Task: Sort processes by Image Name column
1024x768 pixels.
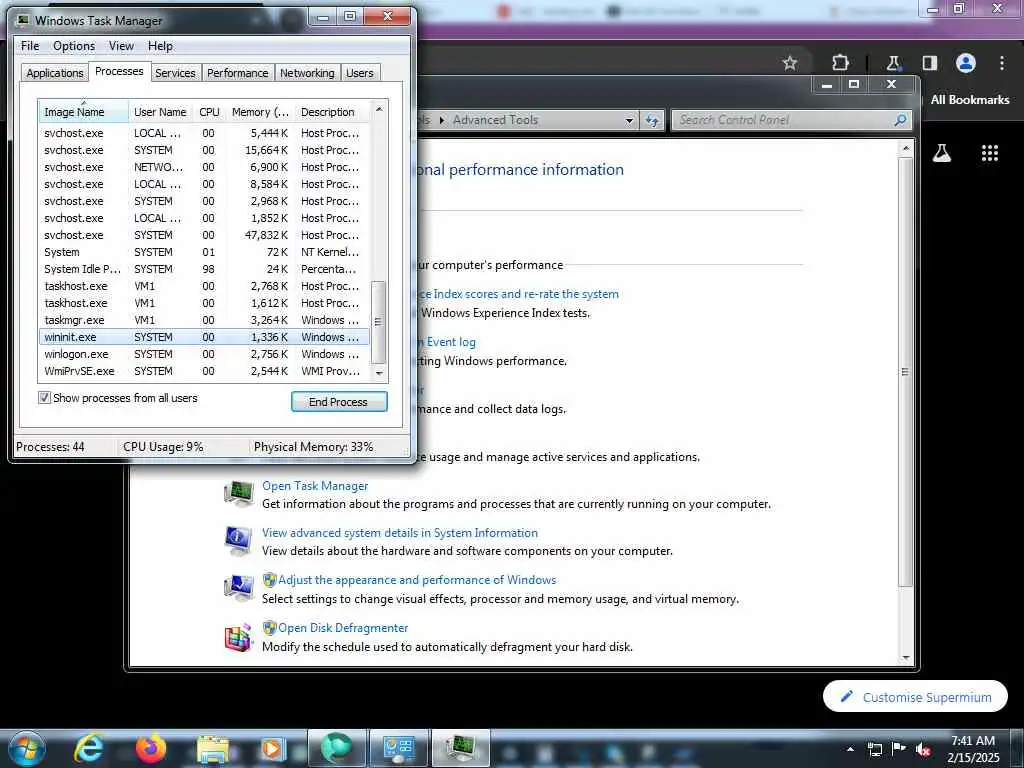Action: (x=83, y=112)
